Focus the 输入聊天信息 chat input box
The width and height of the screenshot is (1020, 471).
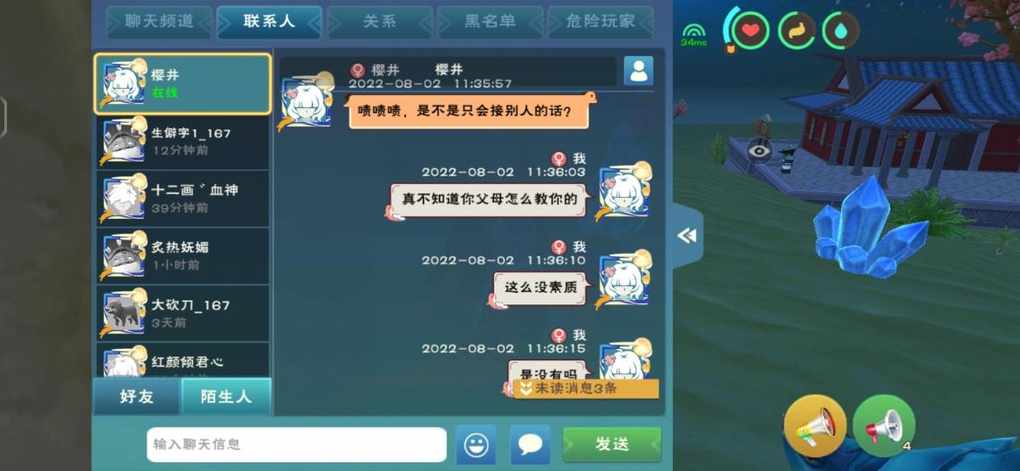tap(297, 445)
